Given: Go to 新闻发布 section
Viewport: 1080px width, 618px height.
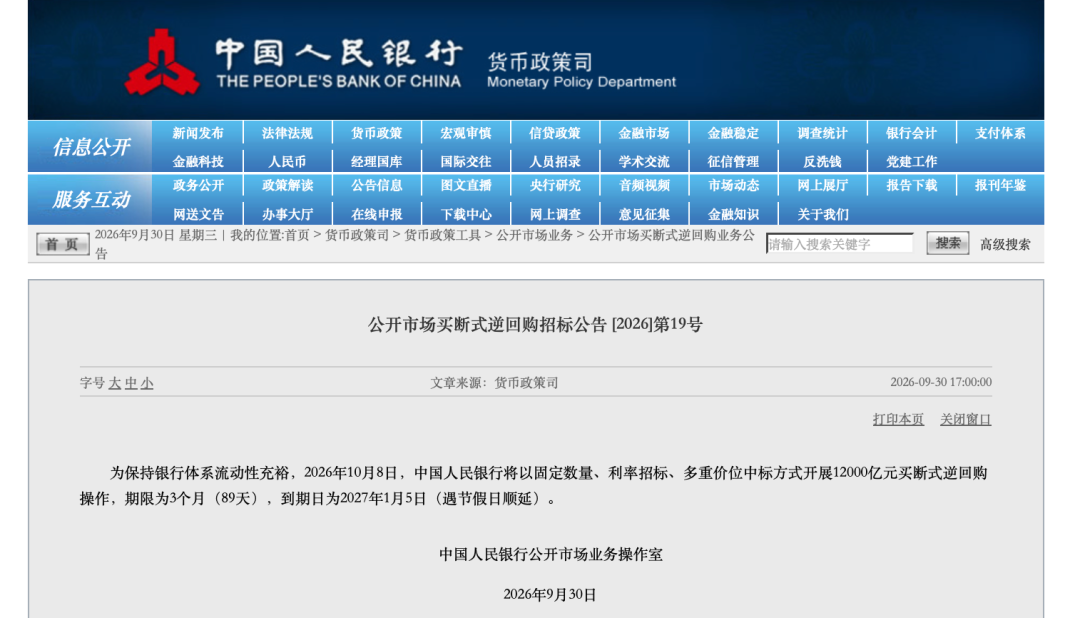Looking at the screenshot, I should click(x=198, y=133).
